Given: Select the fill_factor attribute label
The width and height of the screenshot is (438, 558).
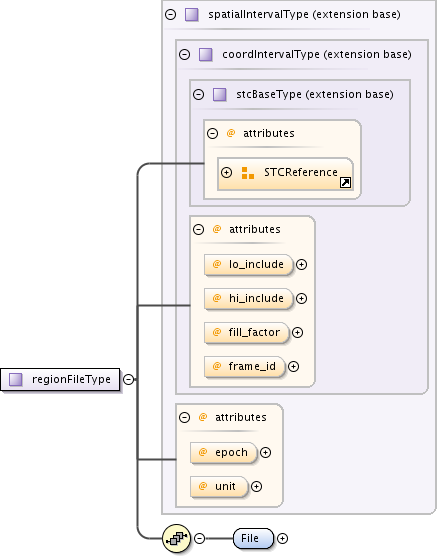Looking at the screenshot, I should [x=254, y=332].
